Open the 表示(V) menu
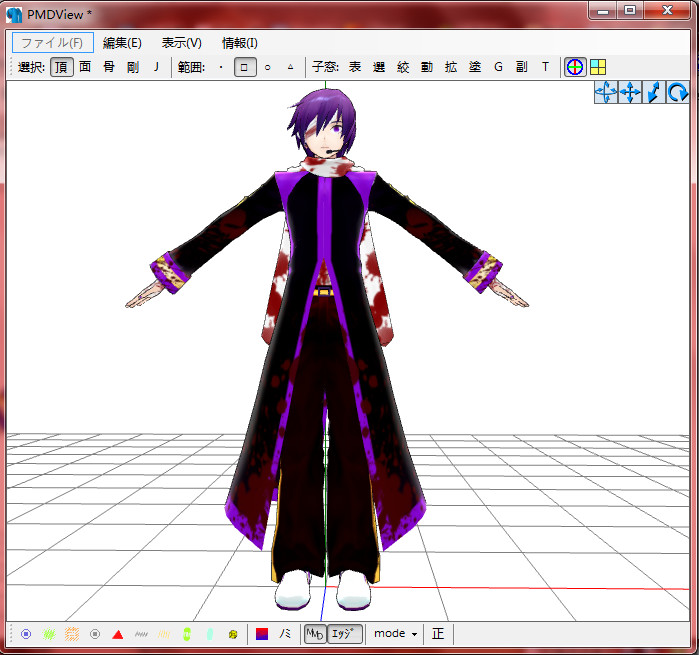The height and width of the screenshot is (655, 699). click(182, 43)
